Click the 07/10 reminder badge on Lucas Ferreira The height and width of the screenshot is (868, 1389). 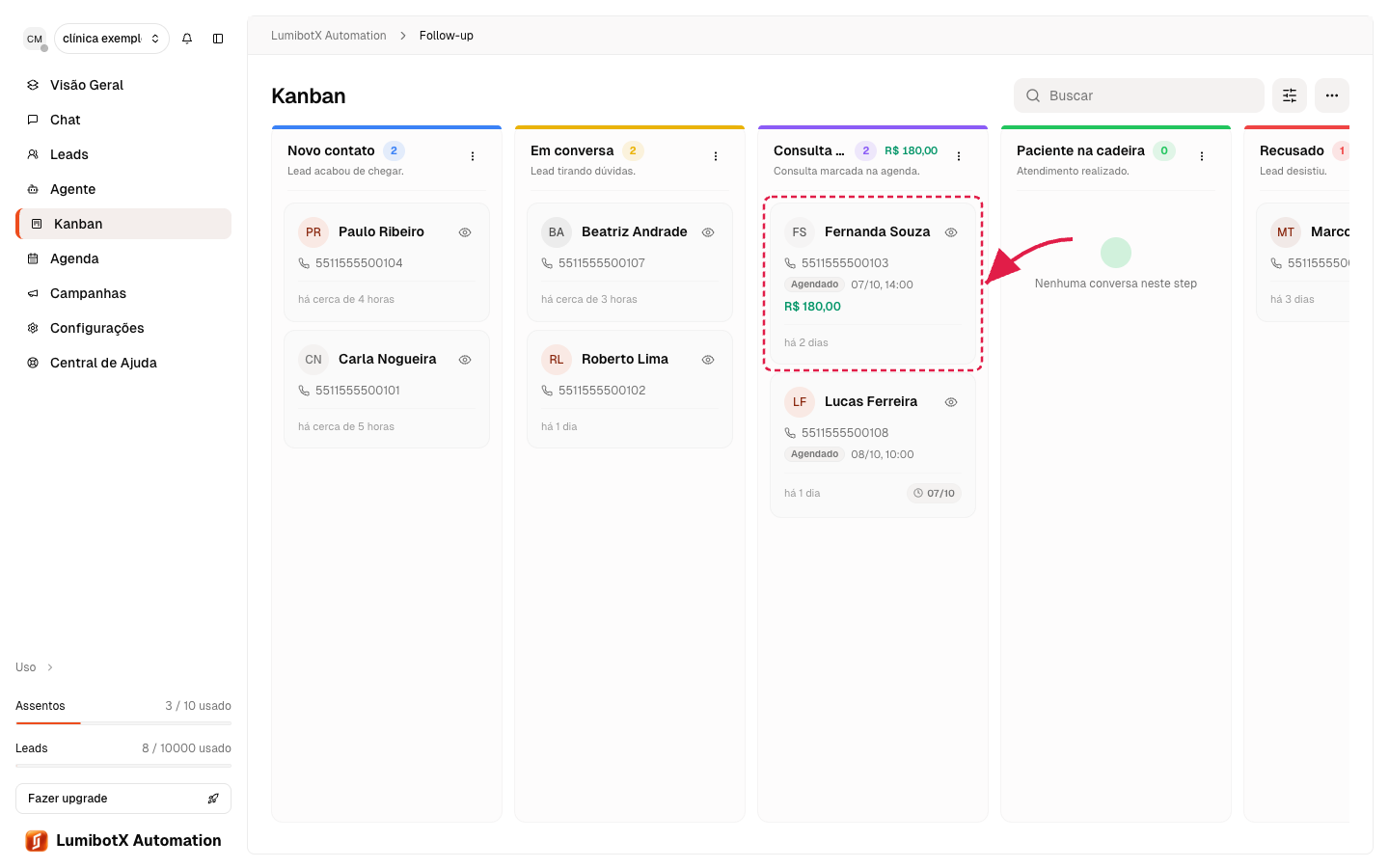pyautogui.click(x=935, y=493)
